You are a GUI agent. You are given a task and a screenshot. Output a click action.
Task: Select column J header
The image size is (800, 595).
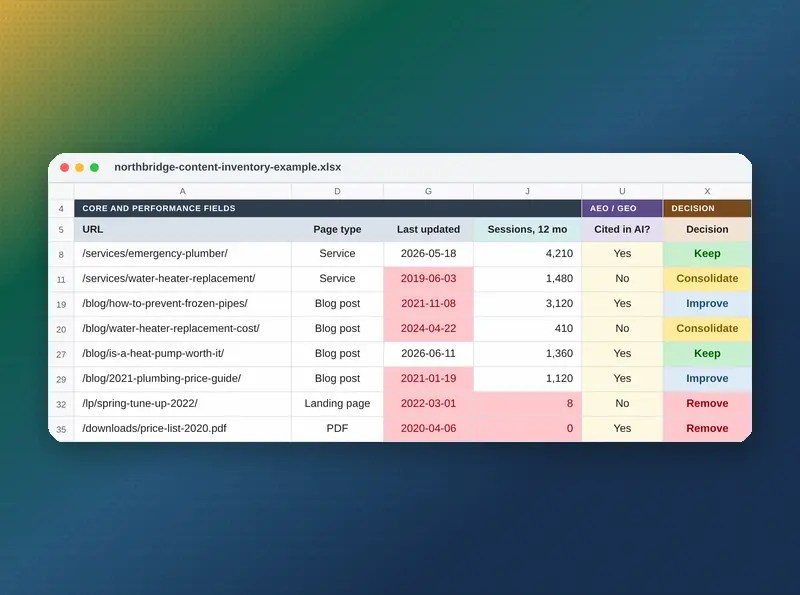click(x=528, y=191)
